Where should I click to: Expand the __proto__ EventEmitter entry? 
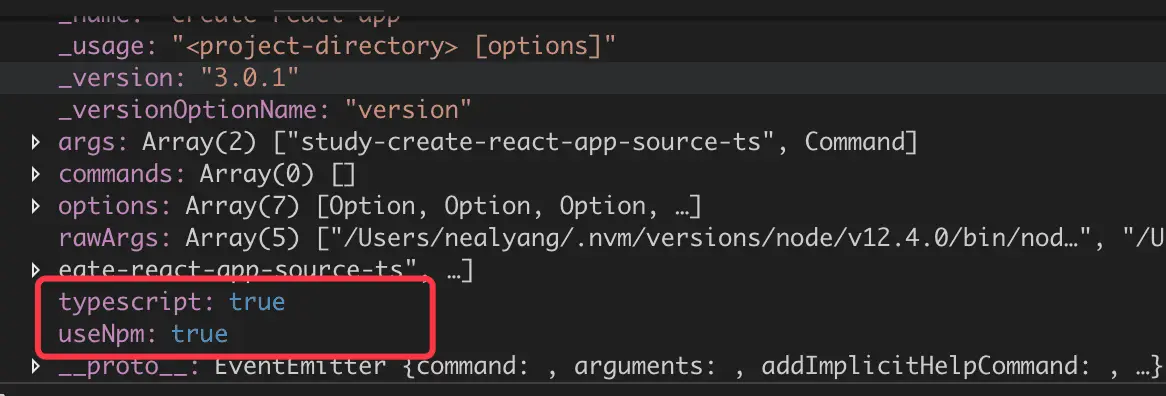pos(36,366)
